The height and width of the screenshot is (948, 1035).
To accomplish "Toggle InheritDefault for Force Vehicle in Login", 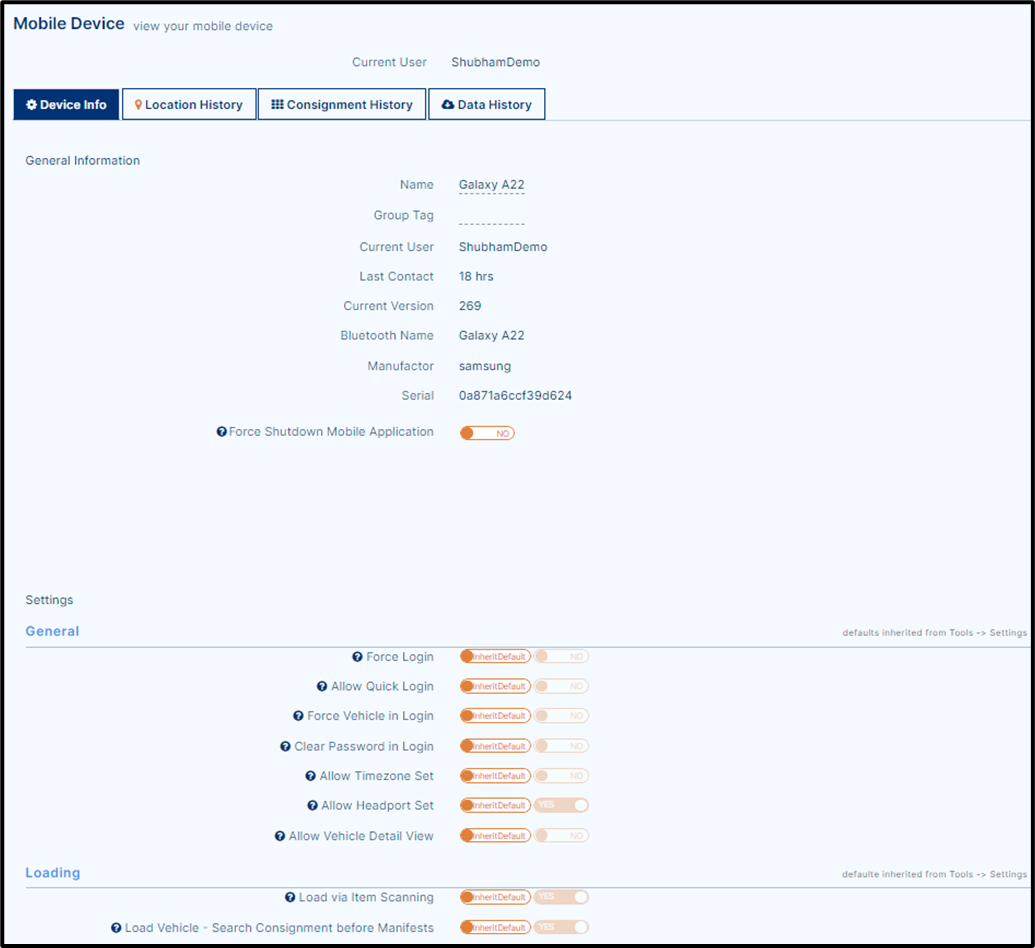I will [495, 716].
